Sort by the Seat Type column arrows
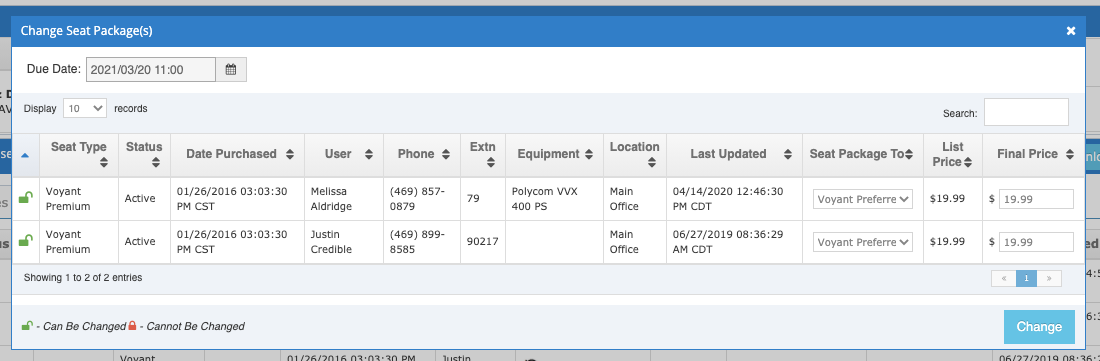This screenshot has height=361, width=1100. click(104, 163)
